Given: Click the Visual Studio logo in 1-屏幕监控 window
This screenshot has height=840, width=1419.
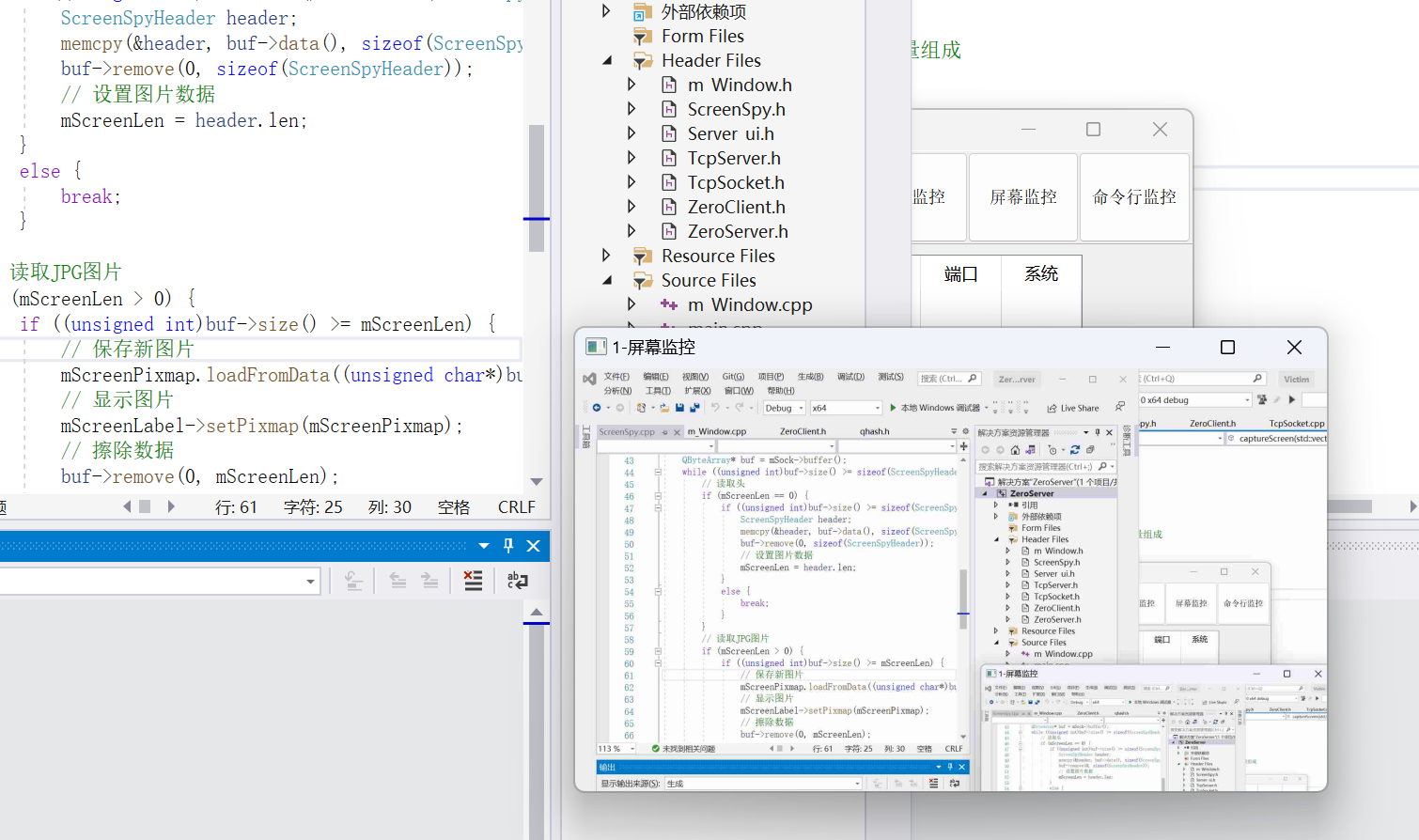Looking at the screenshot, I should click(589, 379).
